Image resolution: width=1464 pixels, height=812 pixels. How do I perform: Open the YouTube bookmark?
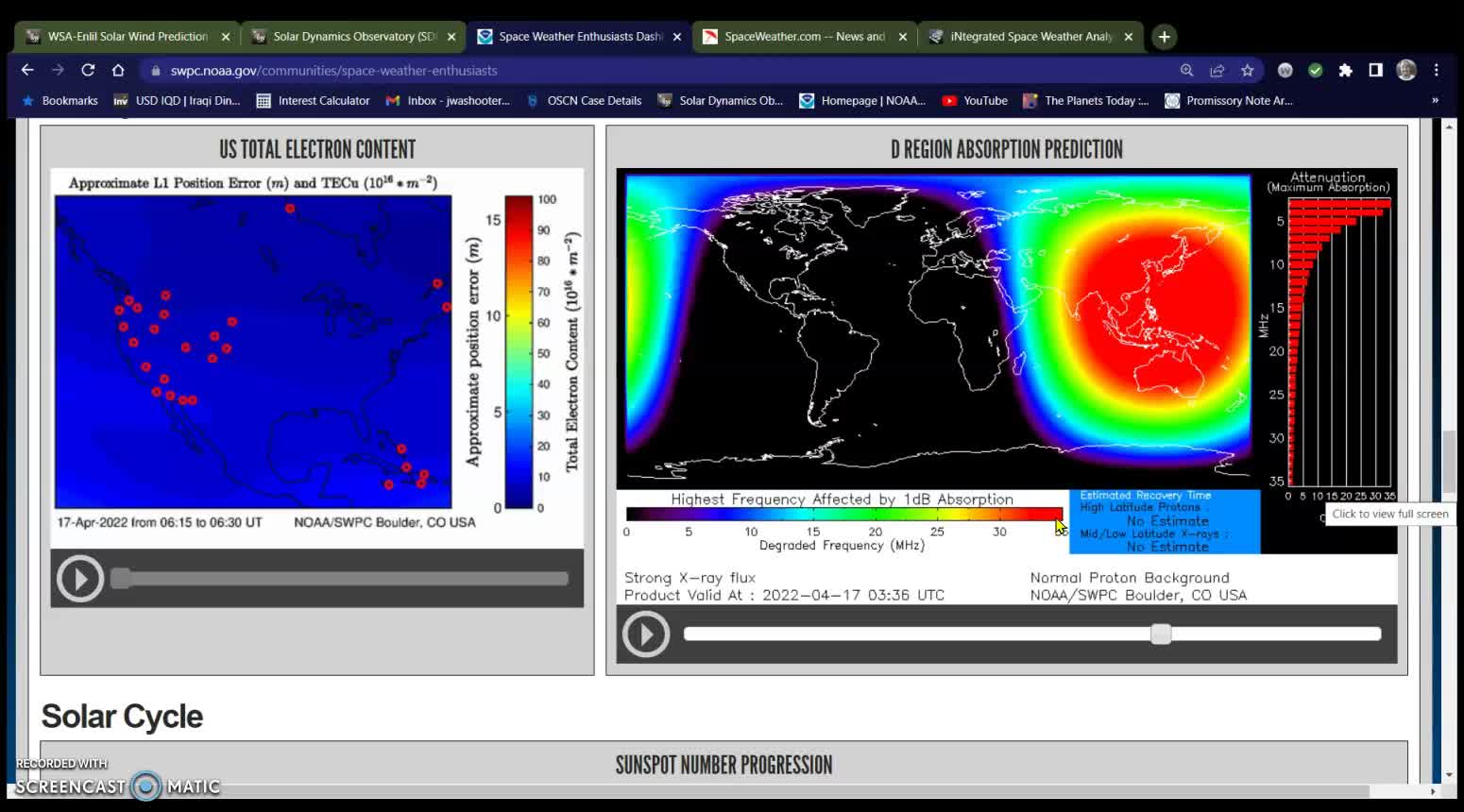tap(975, 100)
